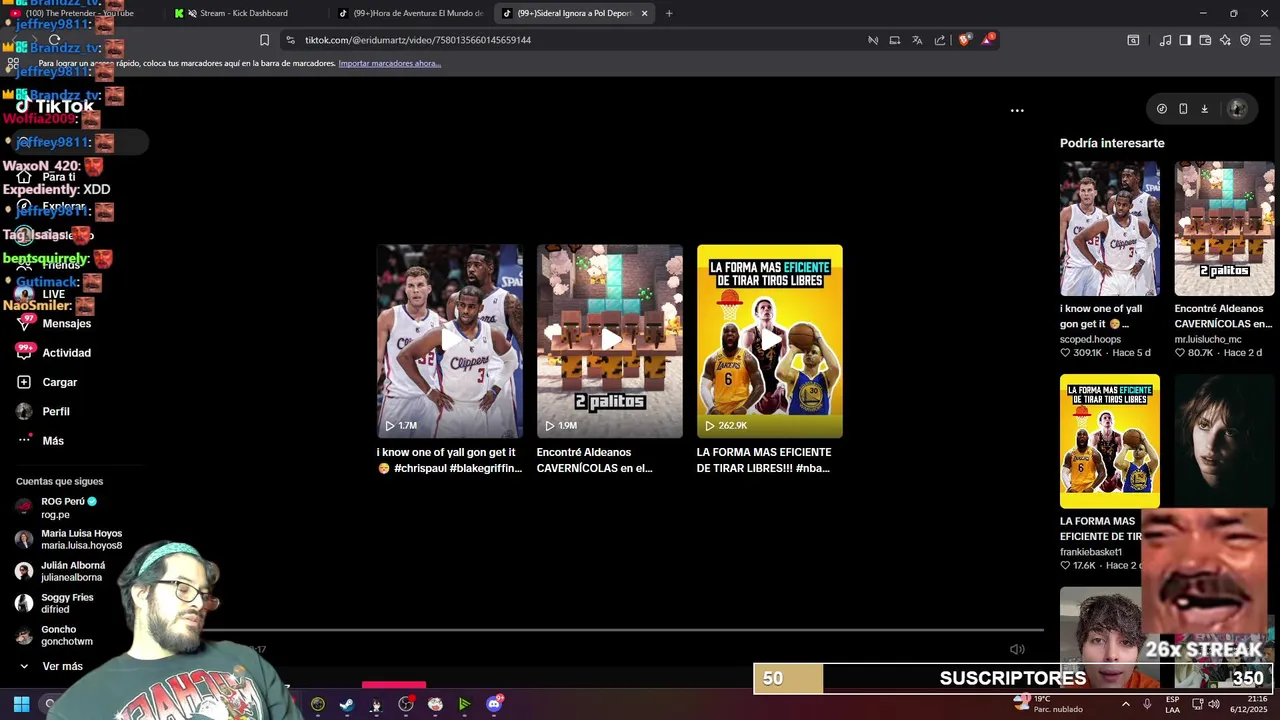Click the translate page icon in address bar
The image size is (1280, 720).
[917, 40]
